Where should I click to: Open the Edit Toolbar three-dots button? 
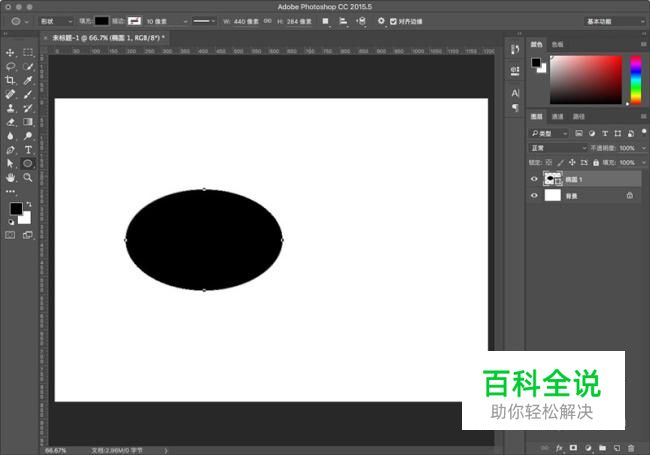point(10,191)
